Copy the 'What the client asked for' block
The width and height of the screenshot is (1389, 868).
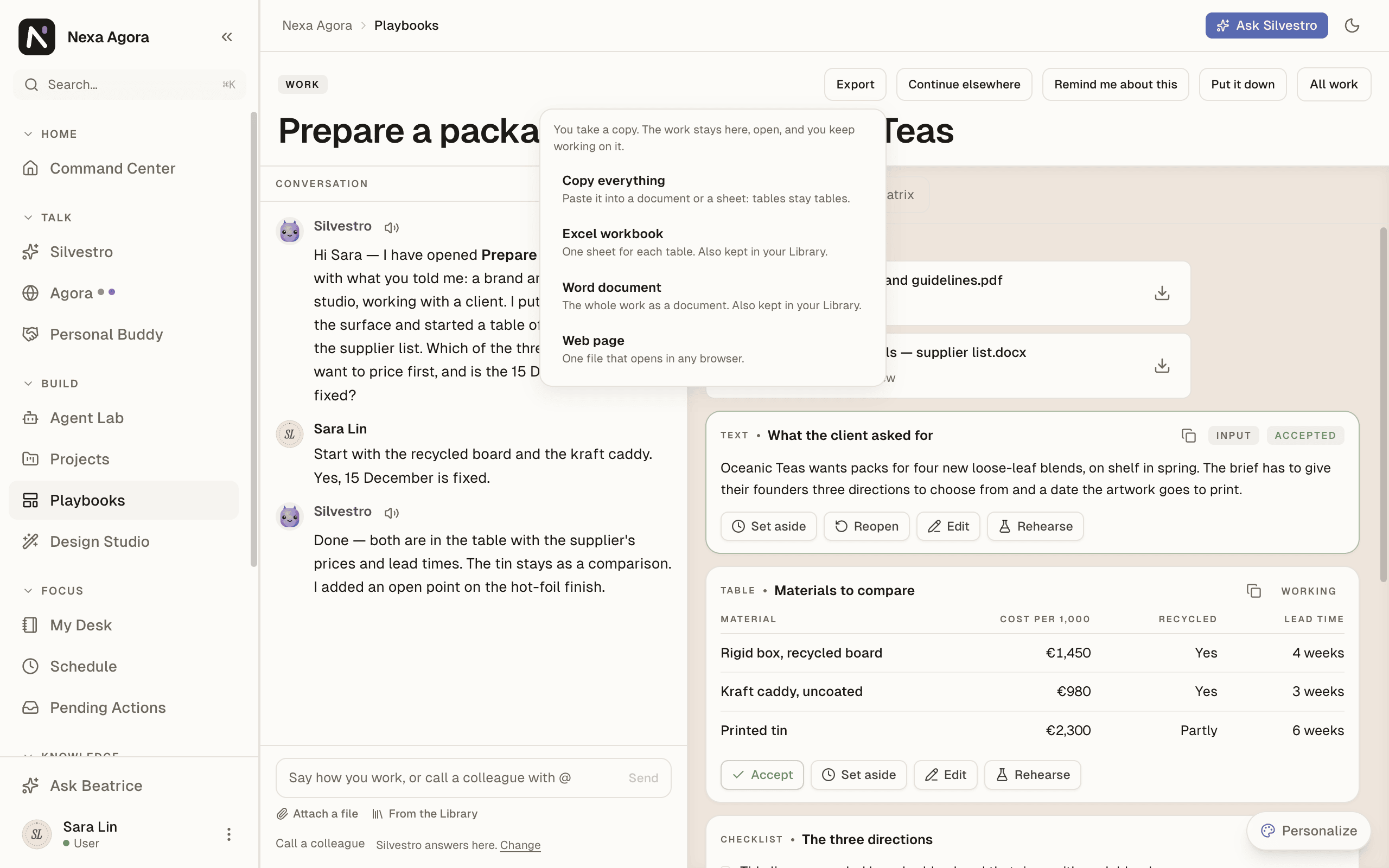(1188, 435)
